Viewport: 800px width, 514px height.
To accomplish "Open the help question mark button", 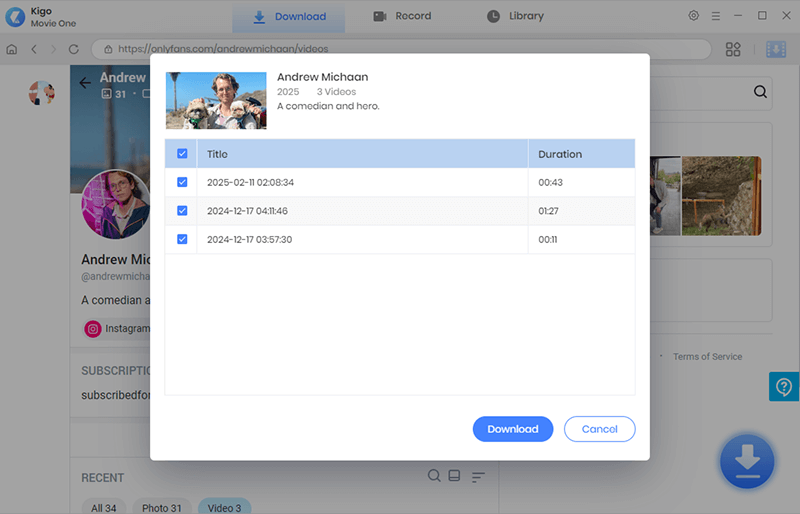I will click(784, 386).
